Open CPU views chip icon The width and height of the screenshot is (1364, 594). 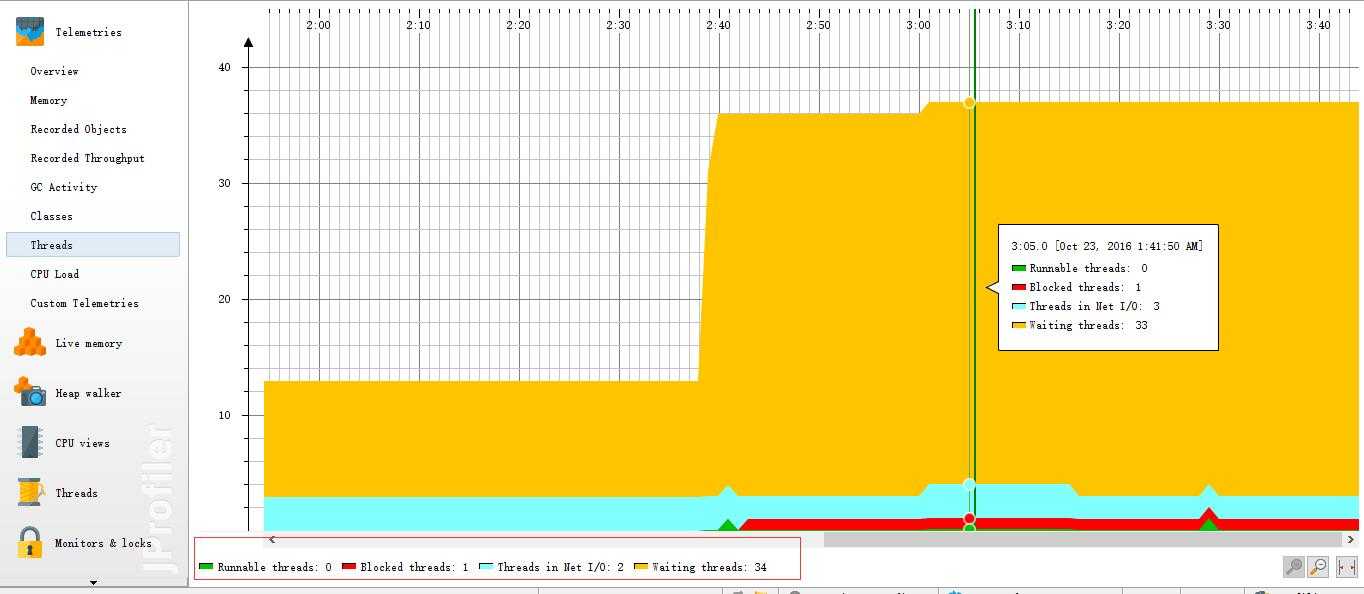(30, 443)
